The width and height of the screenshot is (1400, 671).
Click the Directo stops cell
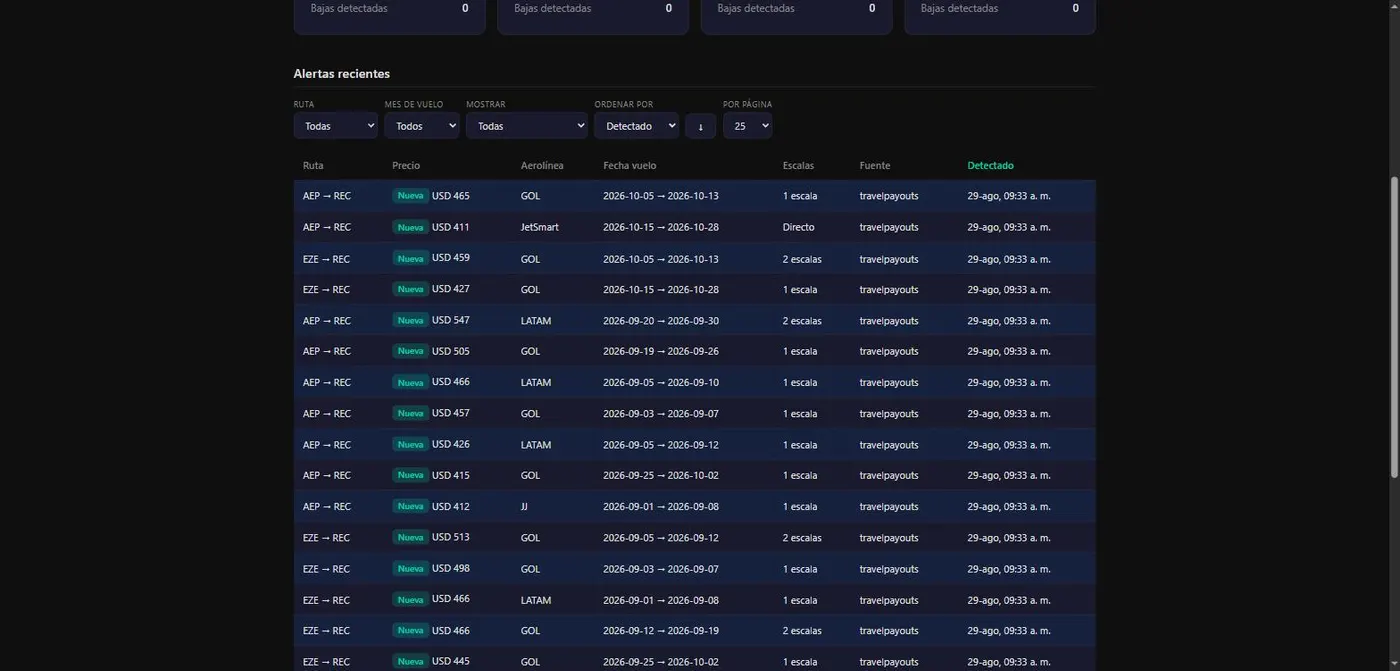[799, 227]
